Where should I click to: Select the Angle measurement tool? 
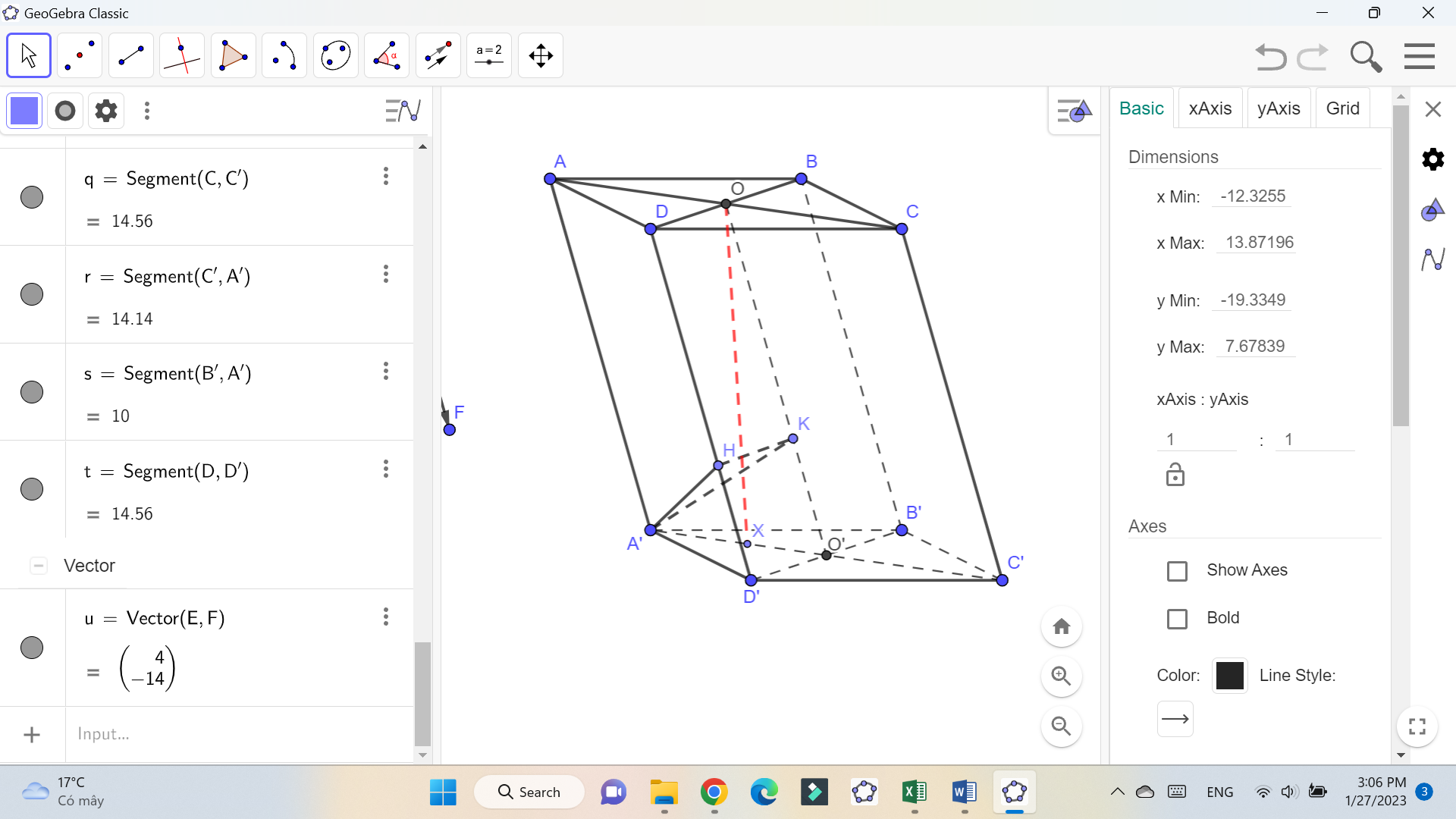(x=387, y=55)
